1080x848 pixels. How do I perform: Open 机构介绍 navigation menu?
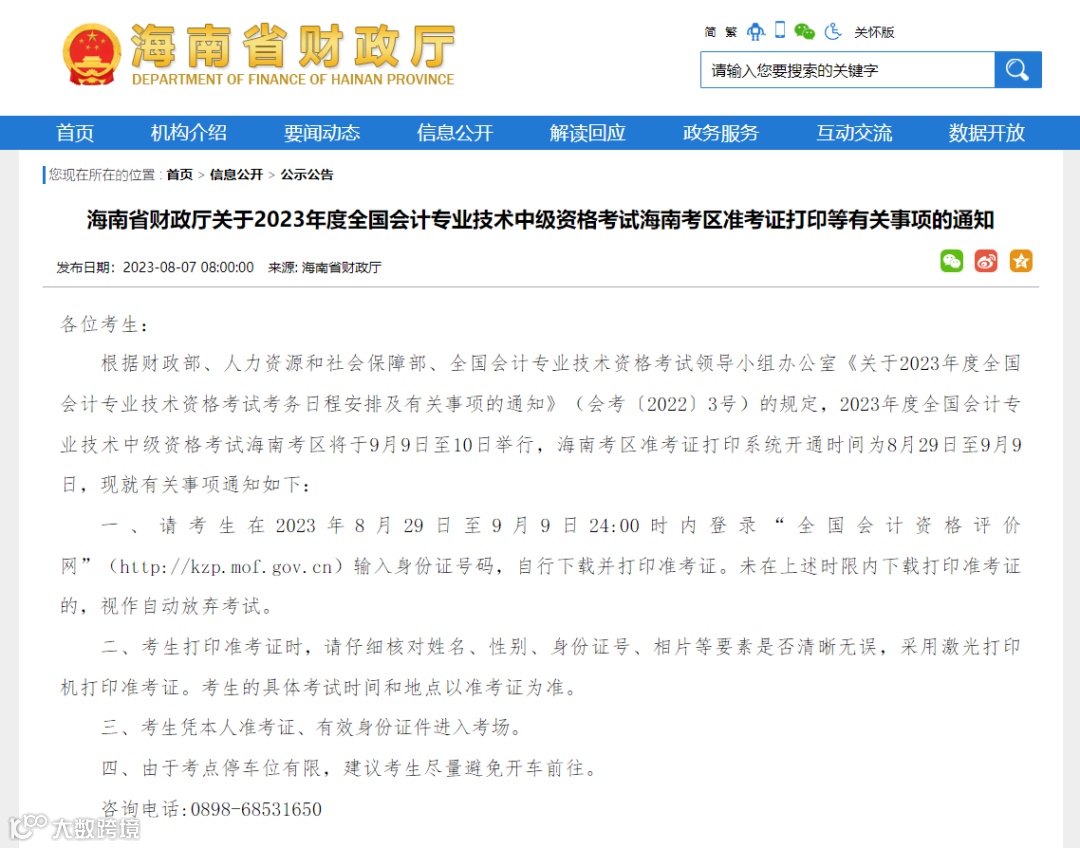pos(189,132)
